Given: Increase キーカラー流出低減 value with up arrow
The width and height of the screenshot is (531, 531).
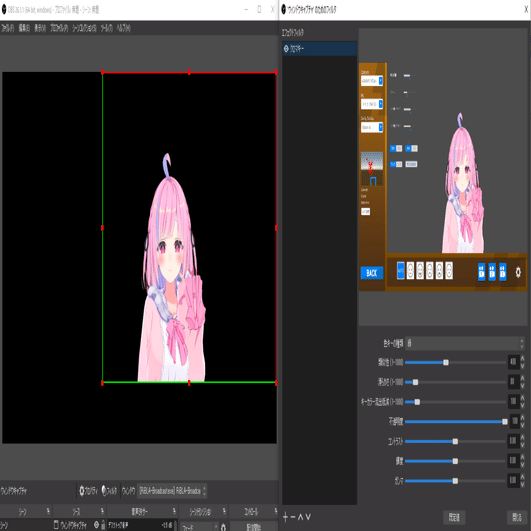Looking at the screenshot, I should pos(523,398).
